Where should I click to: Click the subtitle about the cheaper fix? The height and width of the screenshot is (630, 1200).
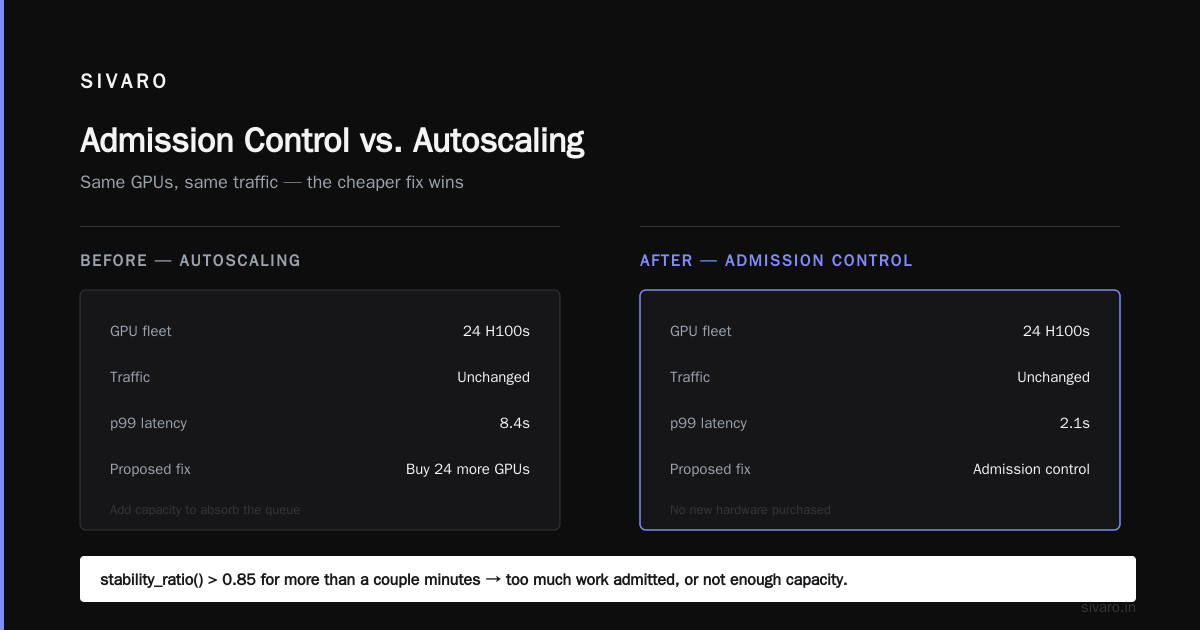272,183
